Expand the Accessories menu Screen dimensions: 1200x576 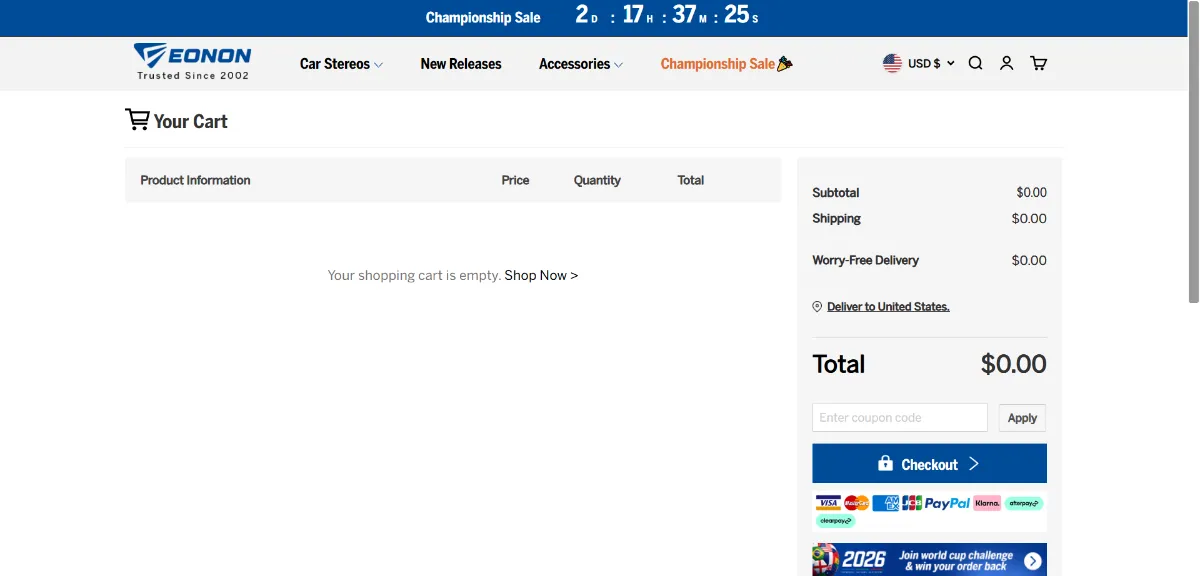pos(581,64)
